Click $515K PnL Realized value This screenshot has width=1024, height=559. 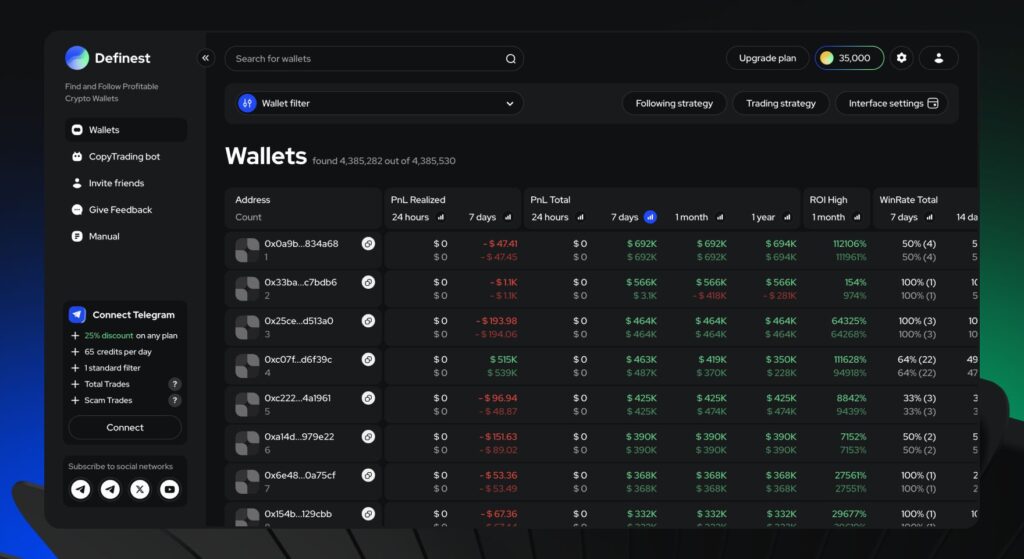coord(504,359)
